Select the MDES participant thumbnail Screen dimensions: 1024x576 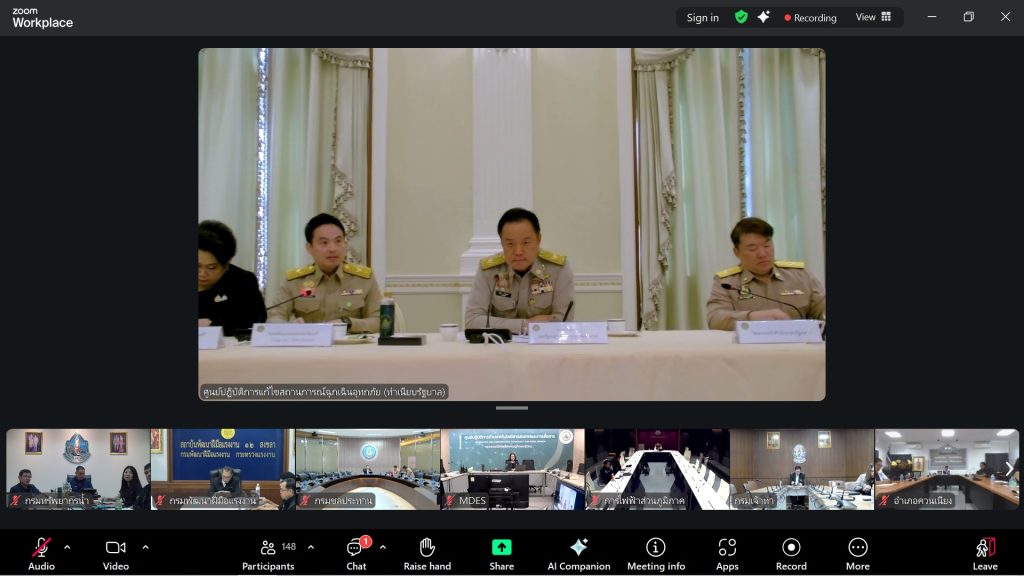click(x=512, y=469)
